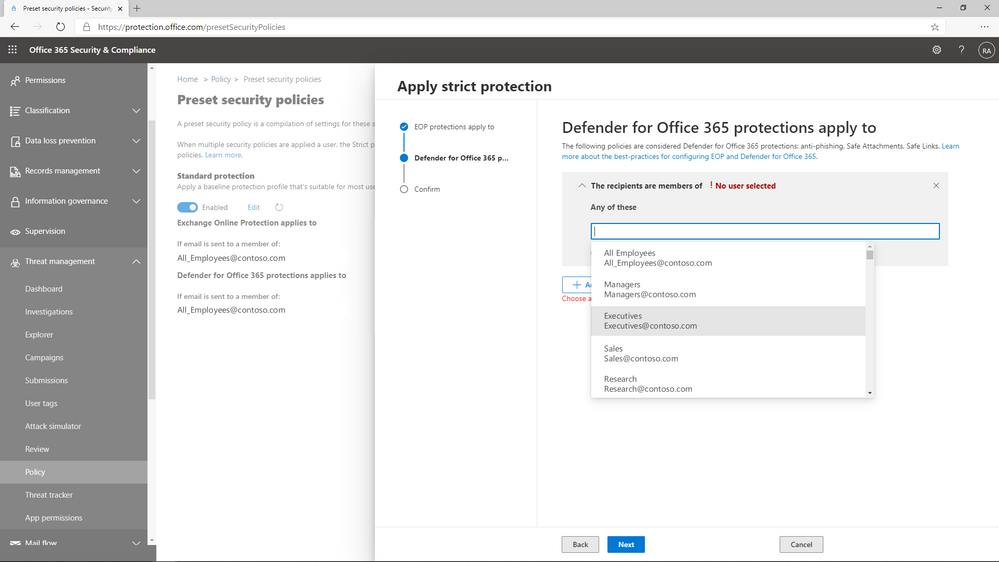Open the RA account avatar
Screen dimensions: 999x562
(x=986, y=50)
